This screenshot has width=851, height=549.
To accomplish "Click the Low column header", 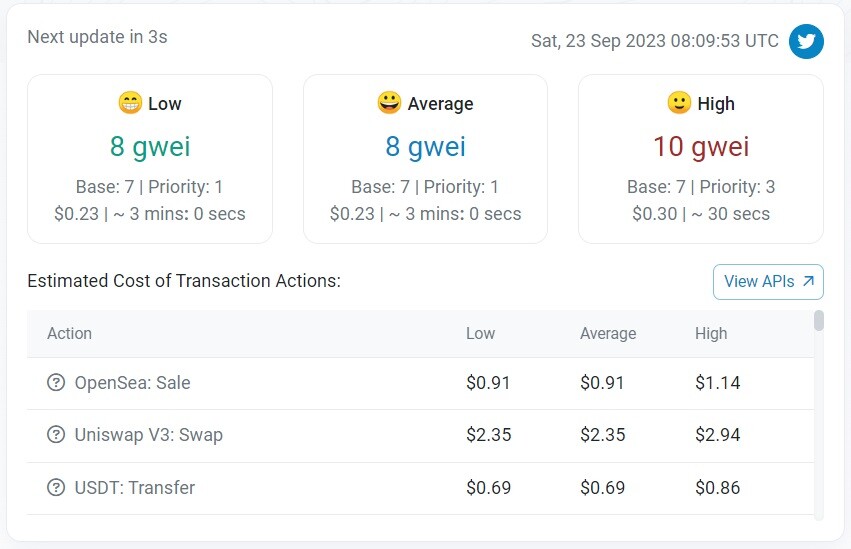I will pos(480,333).
